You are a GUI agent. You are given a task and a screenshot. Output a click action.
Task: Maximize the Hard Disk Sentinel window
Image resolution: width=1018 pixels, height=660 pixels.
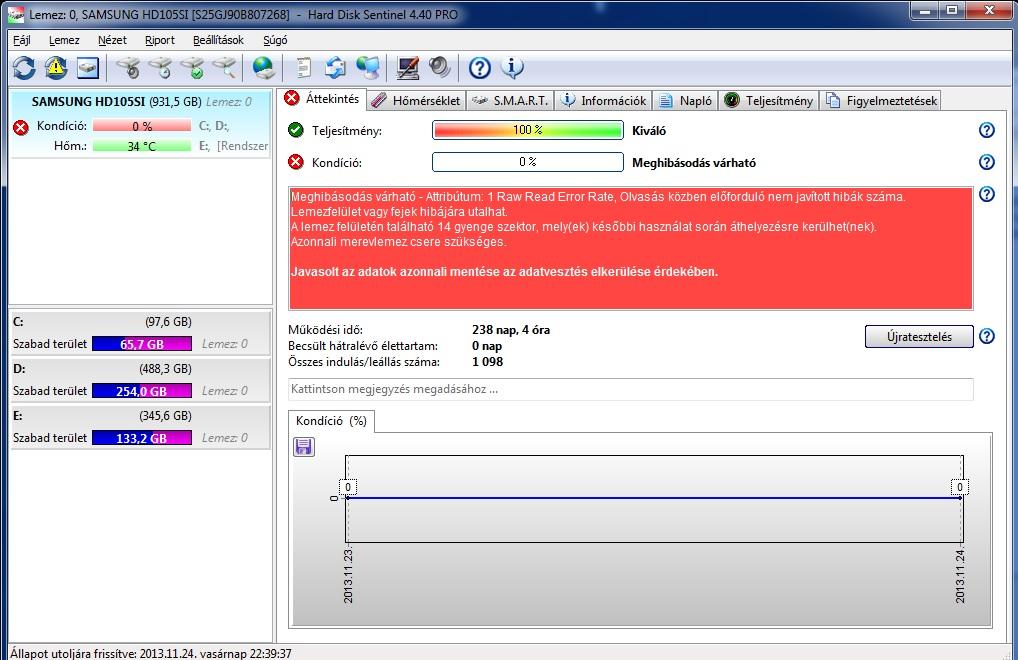952,10
